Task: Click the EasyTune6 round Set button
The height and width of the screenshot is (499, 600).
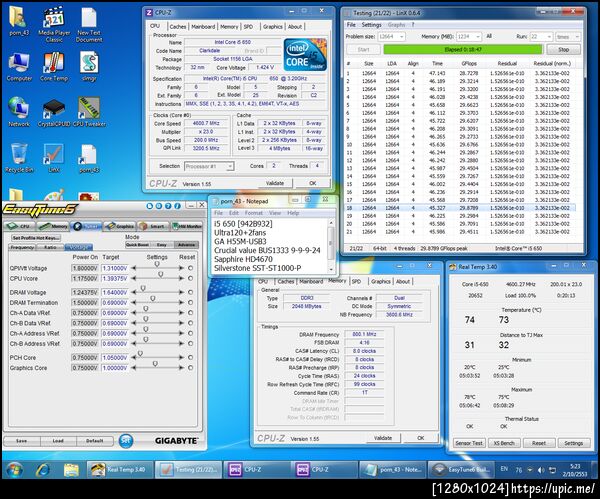Action: (126, 441)
